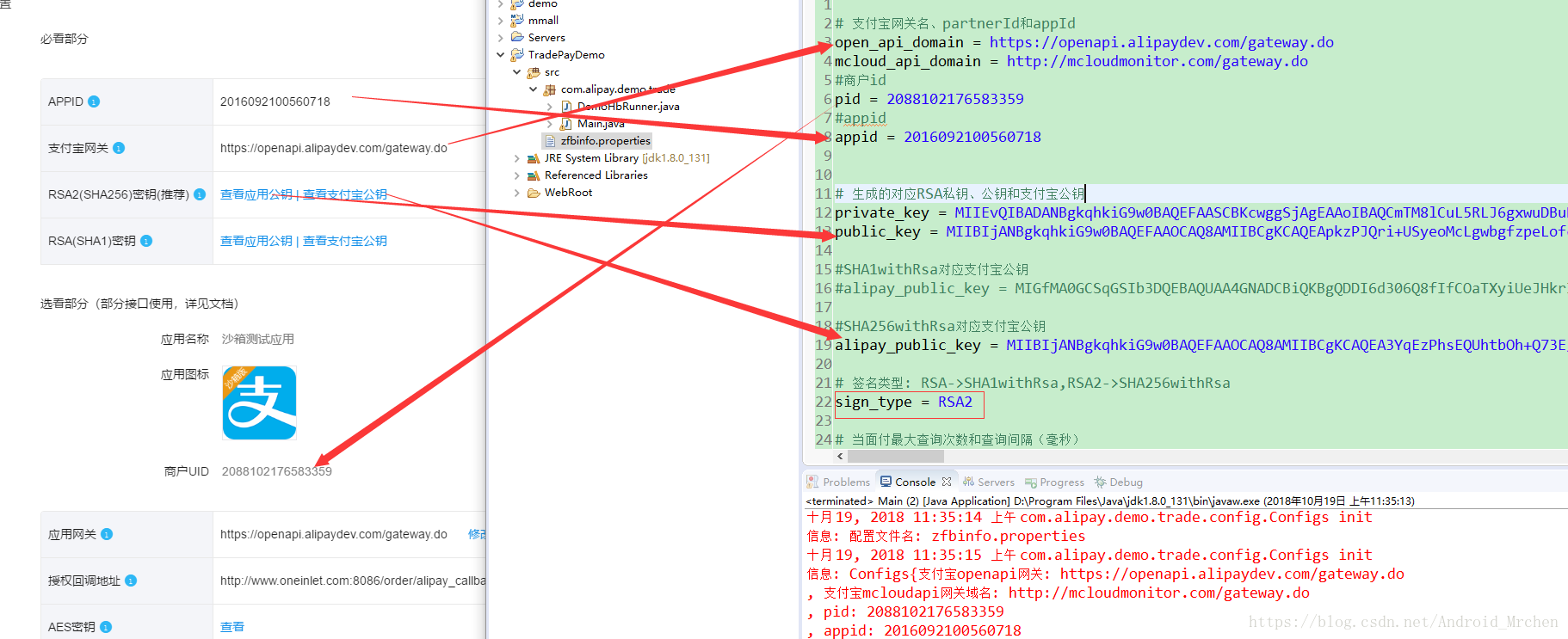
Task: Expand the mmall project node
Action: click(501, 20)
